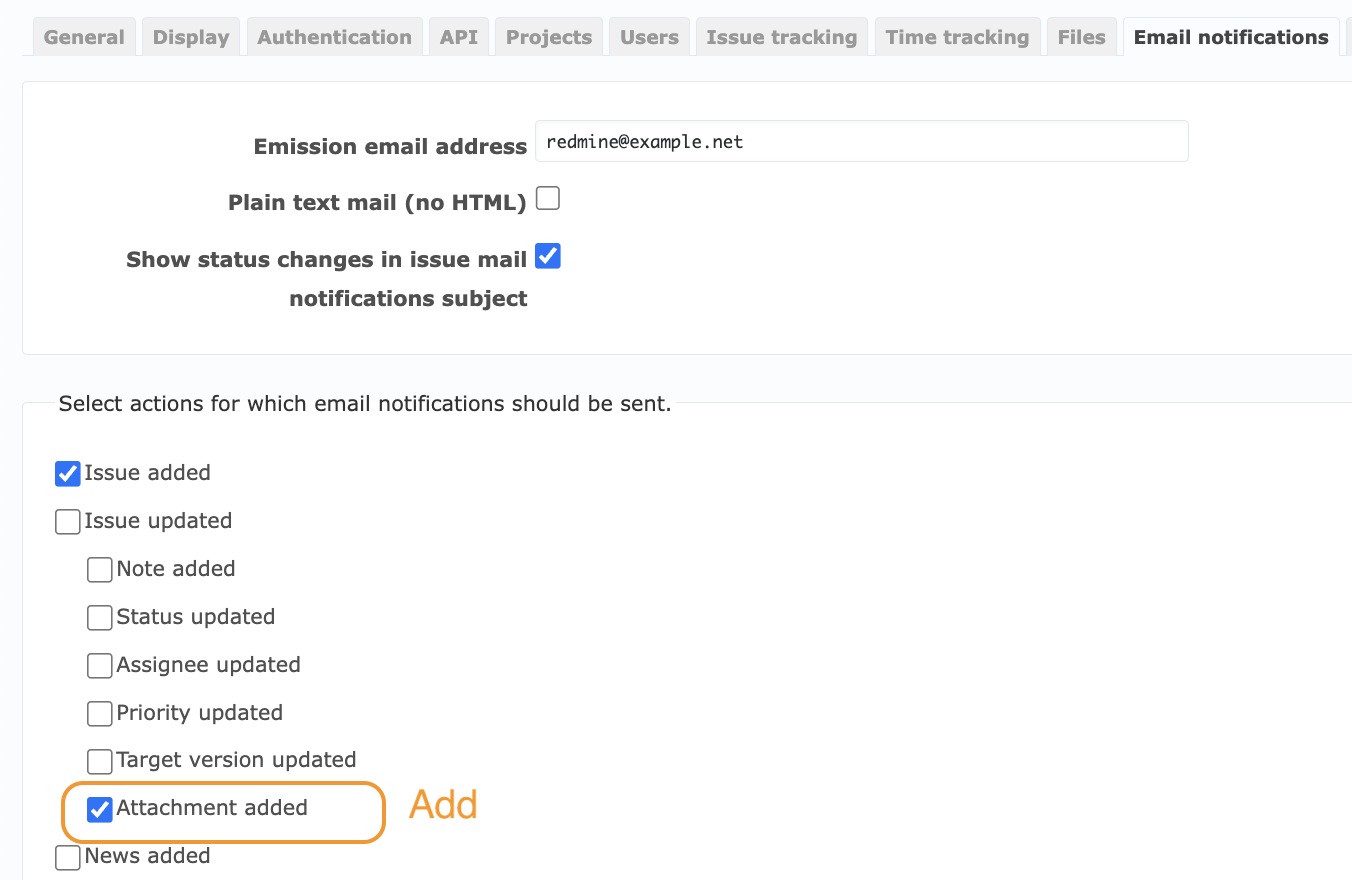The width and height of the screenshot is (1352, 880).
Task: Uncheck Show status changes in subject
Action: tap(548, 256)
